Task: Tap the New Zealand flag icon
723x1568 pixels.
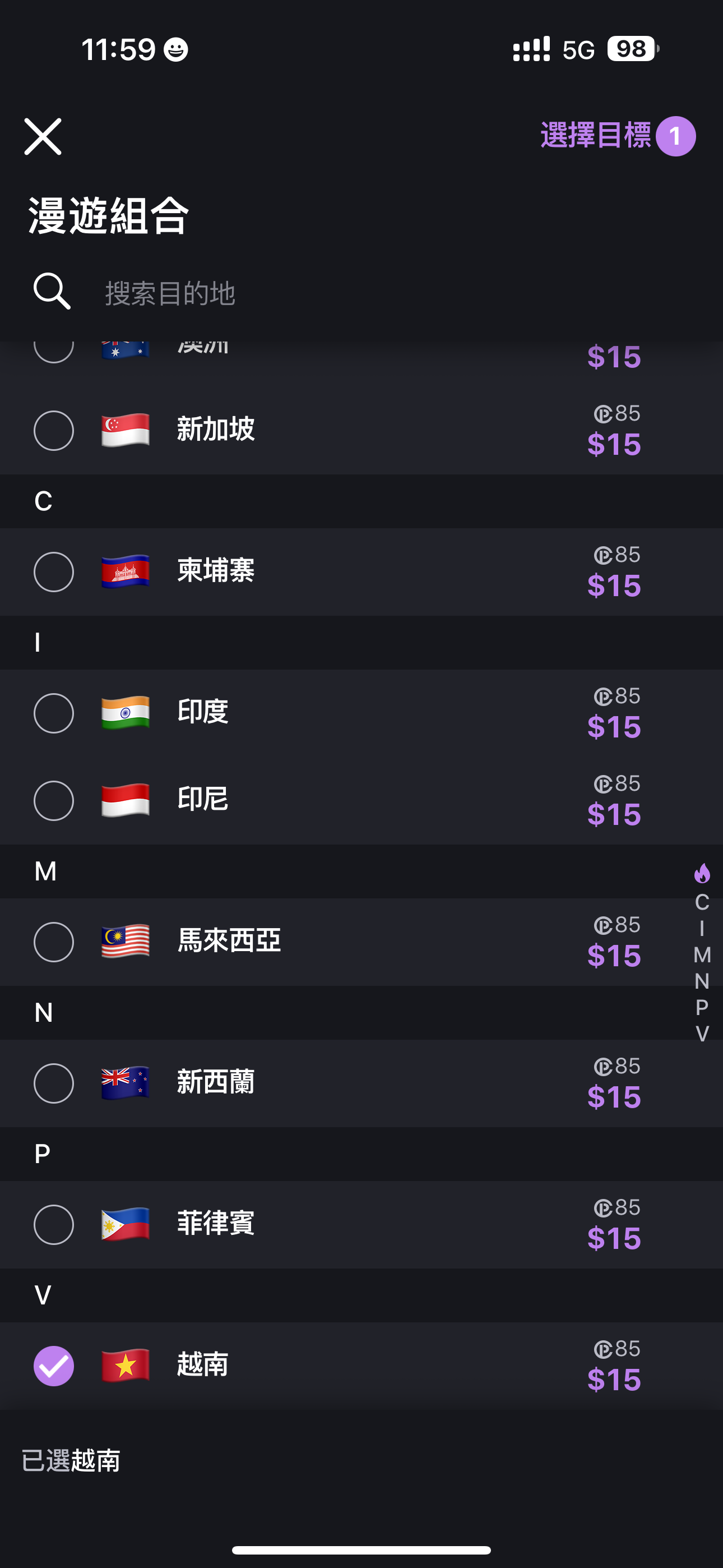Action: pos(126,1083)
